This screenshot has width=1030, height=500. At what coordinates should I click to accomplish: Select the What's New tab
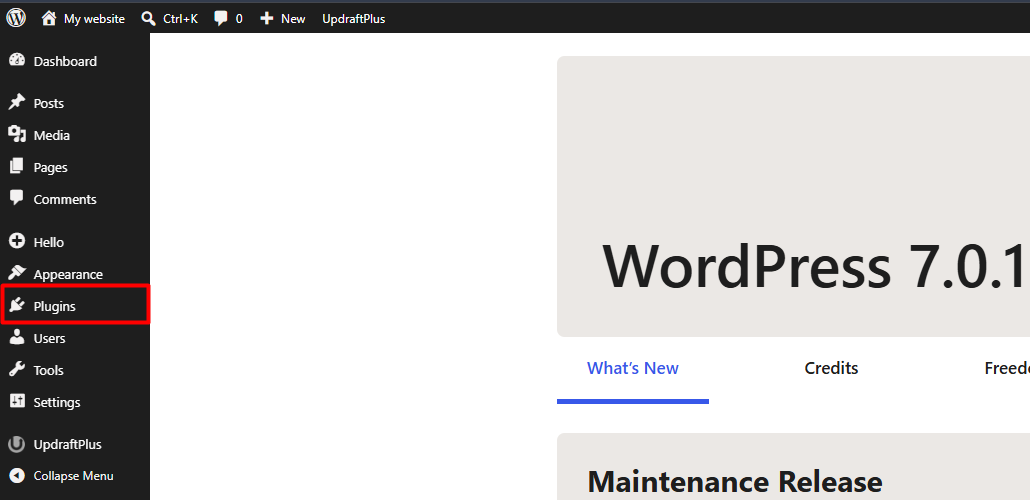[x=633, y=369]
